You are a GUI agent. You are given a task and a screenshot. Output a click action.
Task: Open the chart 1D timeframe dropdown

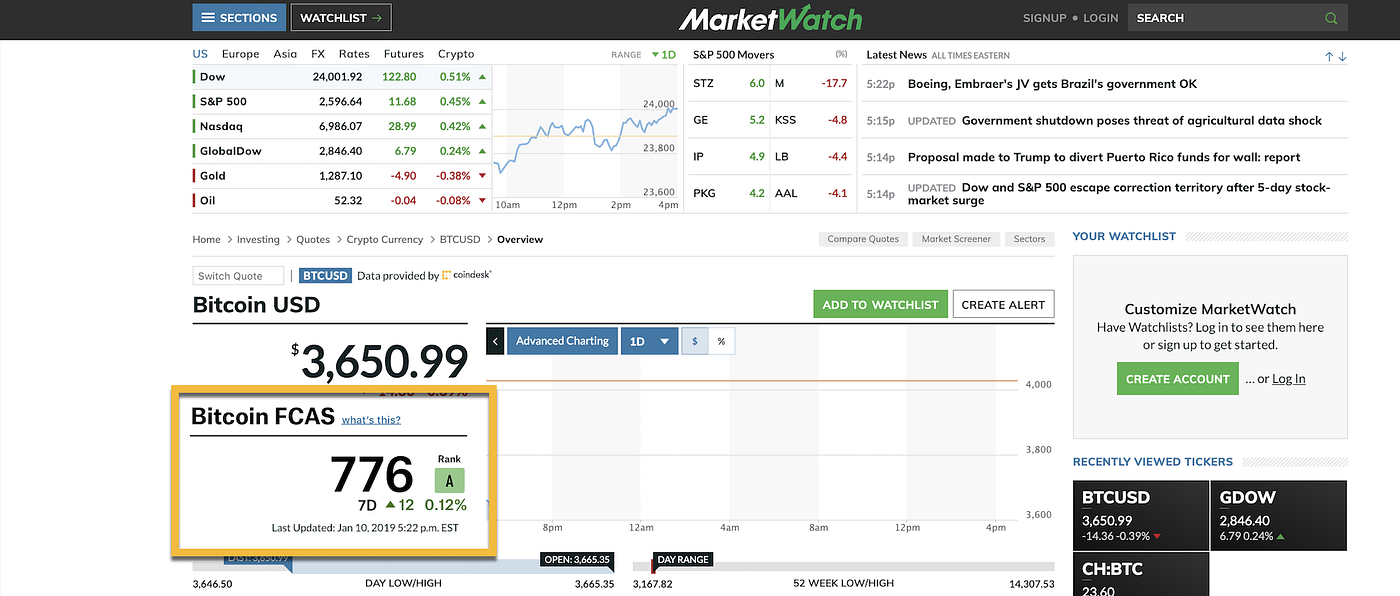coord(649,341)
